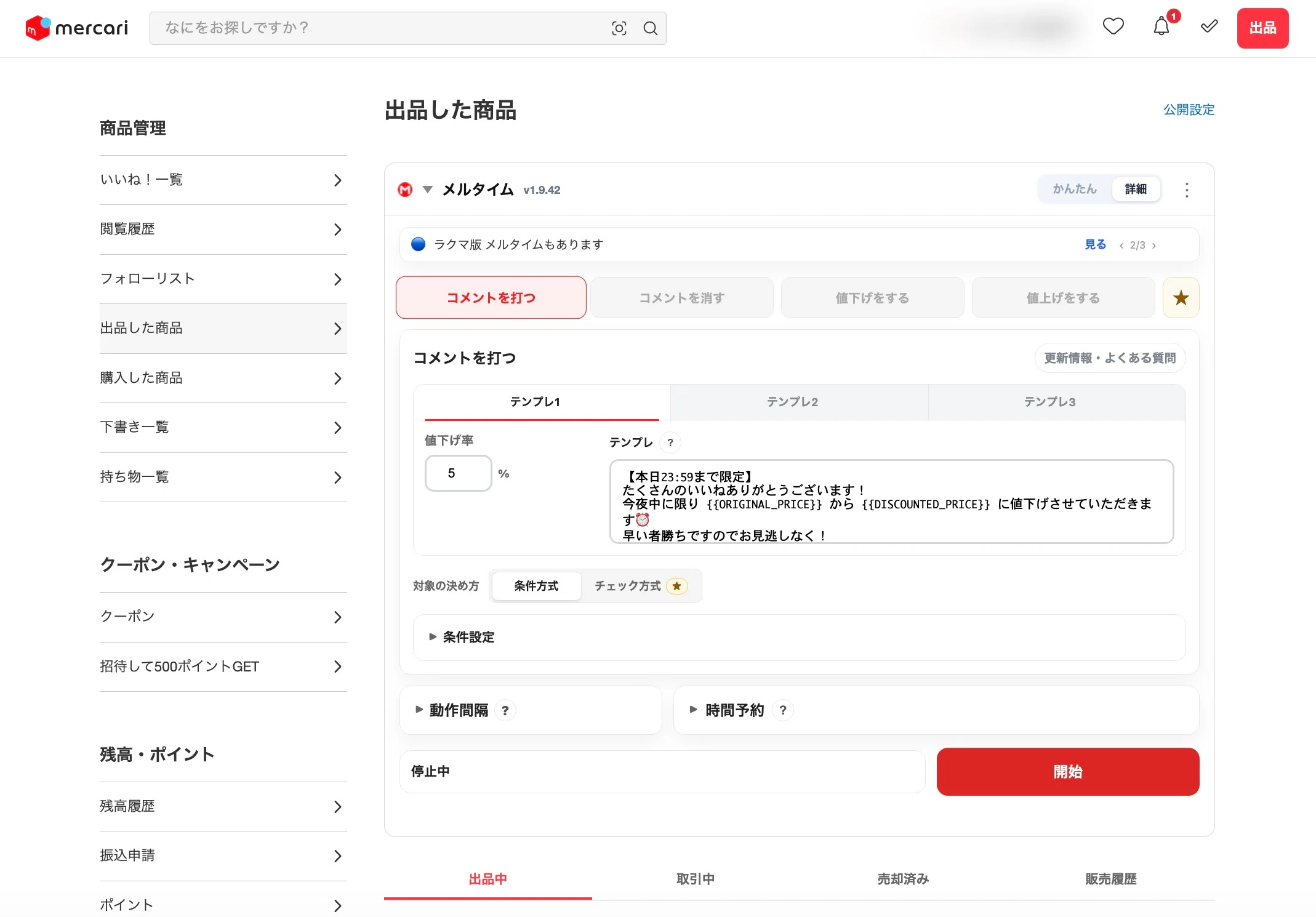Expand the 条件設定 section
The image size is (1316, 917).
pos(799,638)
